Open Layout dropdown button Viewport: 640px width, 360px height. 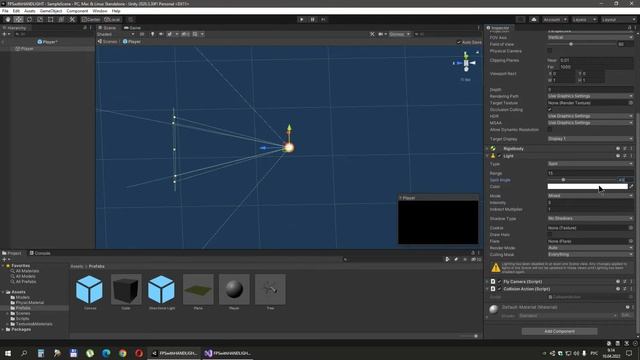tap(618, 19)
